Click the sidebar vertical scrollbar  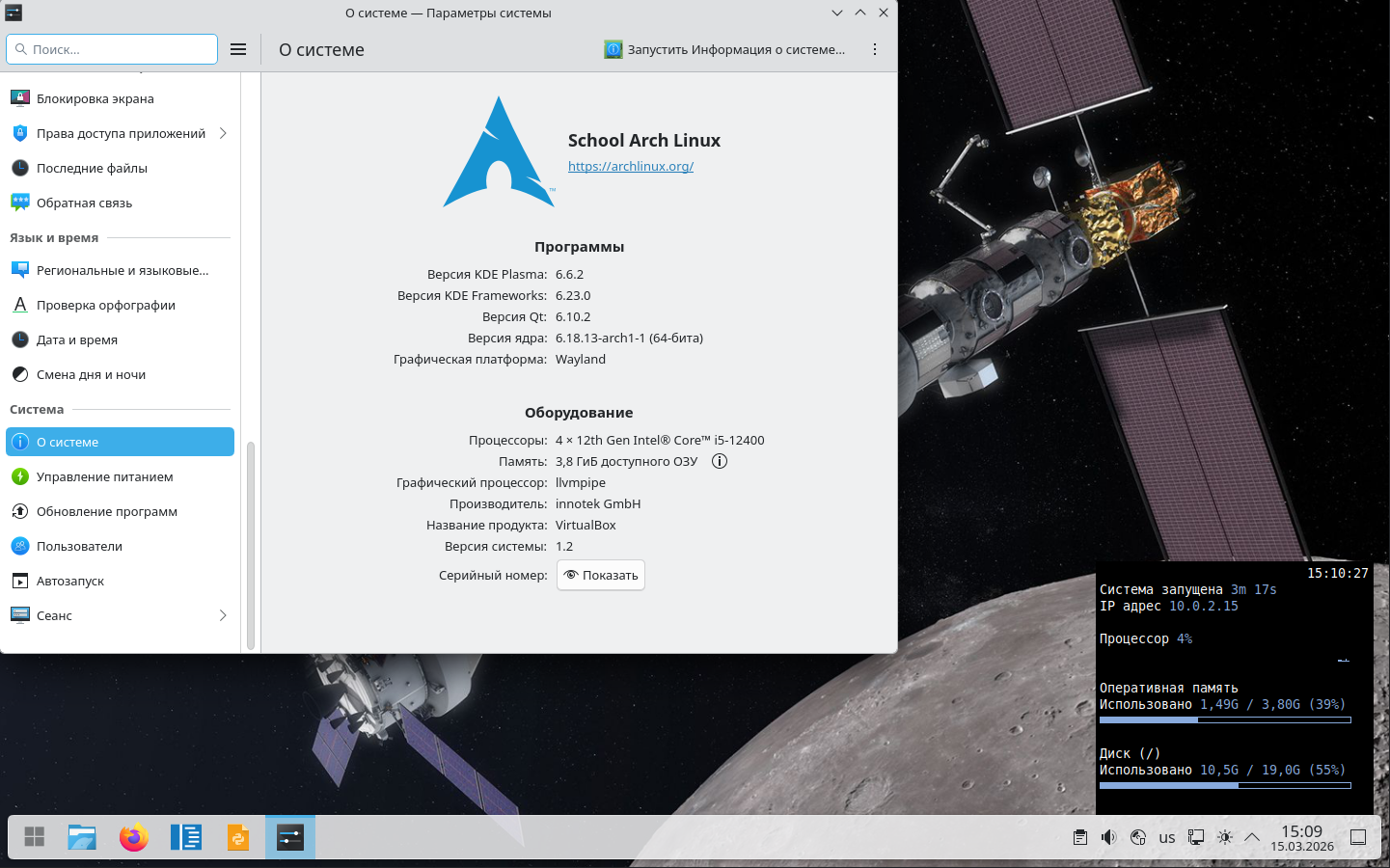(251, 545)
